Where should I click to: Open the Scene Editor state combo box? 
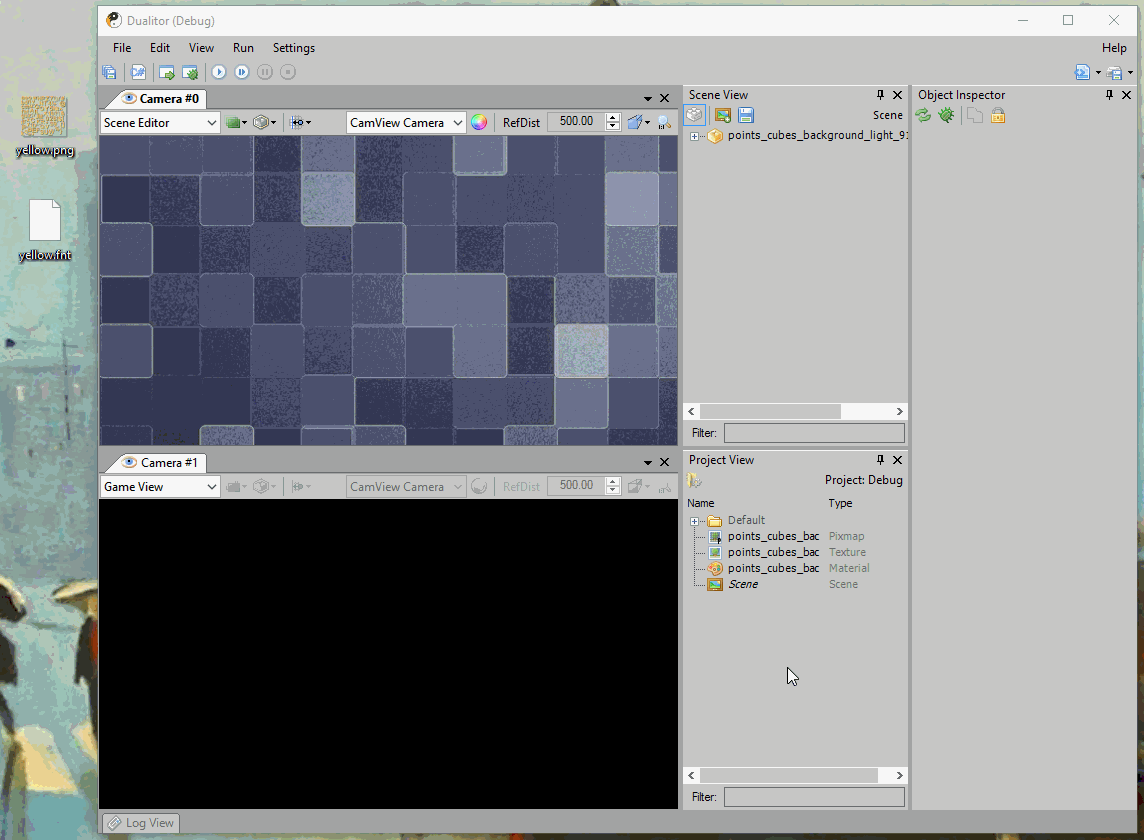(x=160, y=123)
